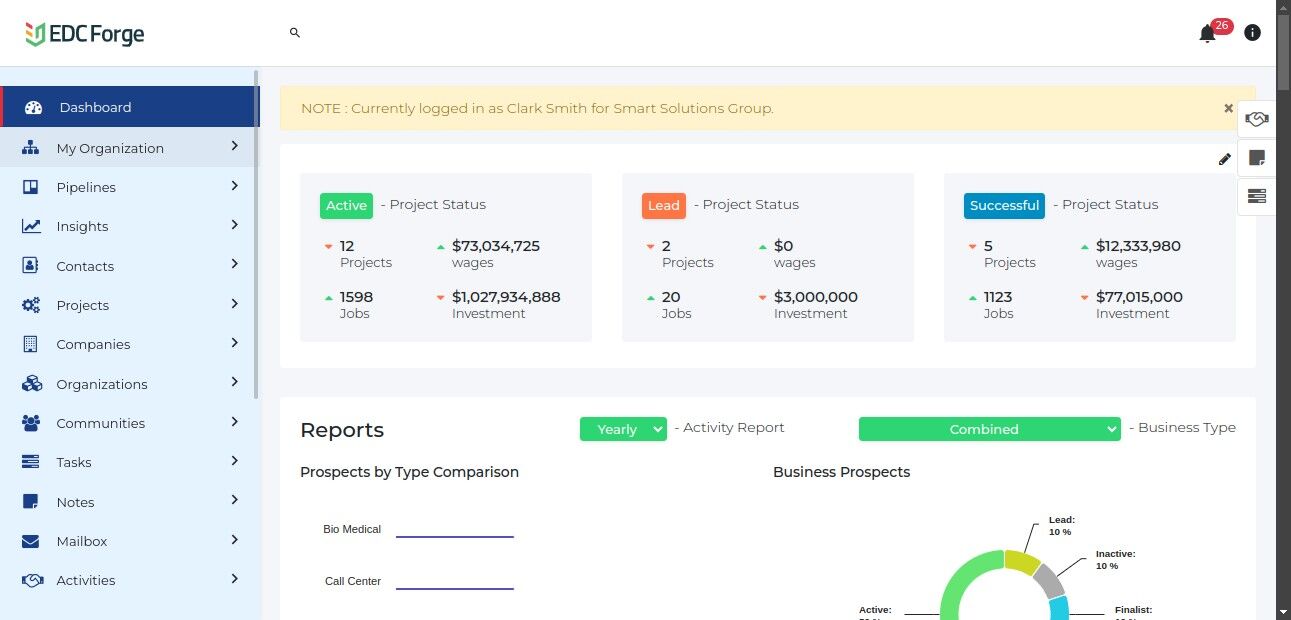Expand the Contacts chevron
The width and height of the screenshot is (1291, 620).
pos(235,264)
